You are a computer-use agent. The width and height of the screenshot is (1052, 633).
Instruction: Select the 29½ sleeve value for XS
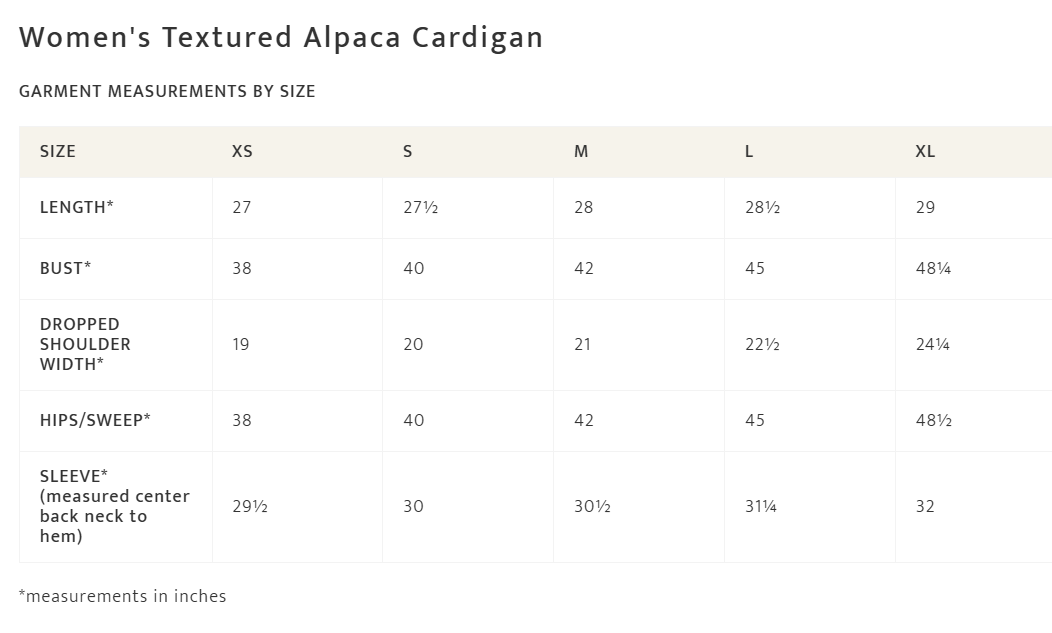click(x=250, y=506)
